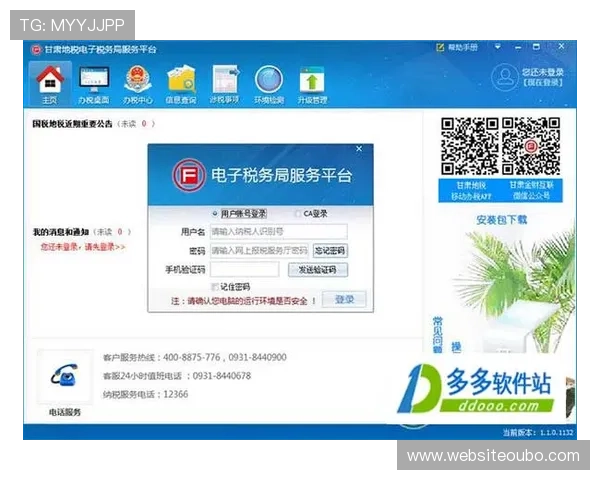Image resolution: width=600 pixels, height=480 pixels.
Task: Click the 发送验证码 button
Action: [318, 270]
